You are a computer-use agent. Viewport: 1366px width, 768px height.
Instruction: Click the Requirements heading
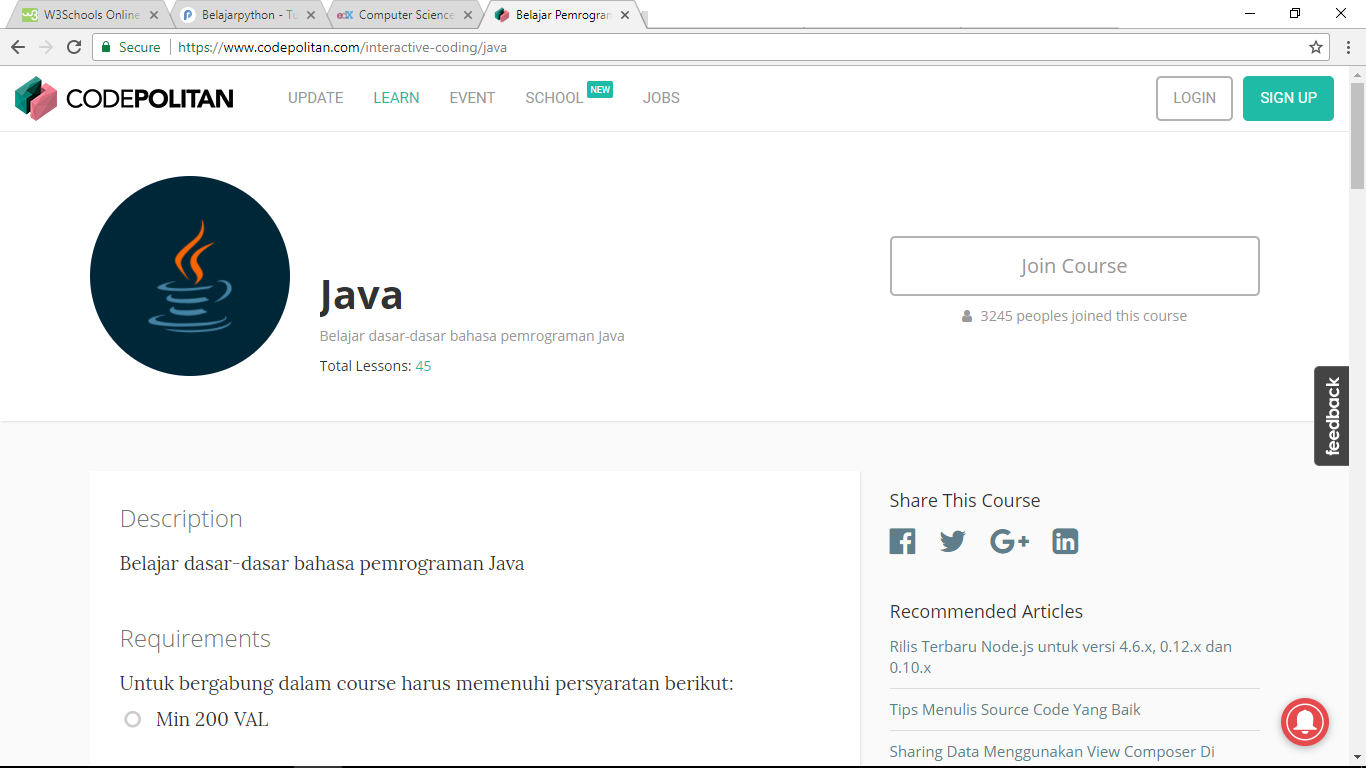[x=195, y=639]
